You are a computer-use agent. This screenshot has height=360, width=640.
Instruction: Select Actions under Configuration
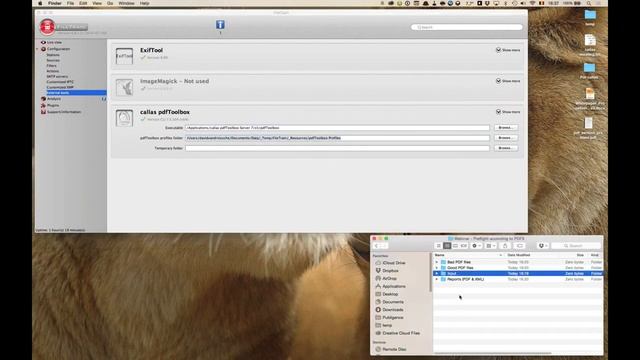click(x=53, y=71)
